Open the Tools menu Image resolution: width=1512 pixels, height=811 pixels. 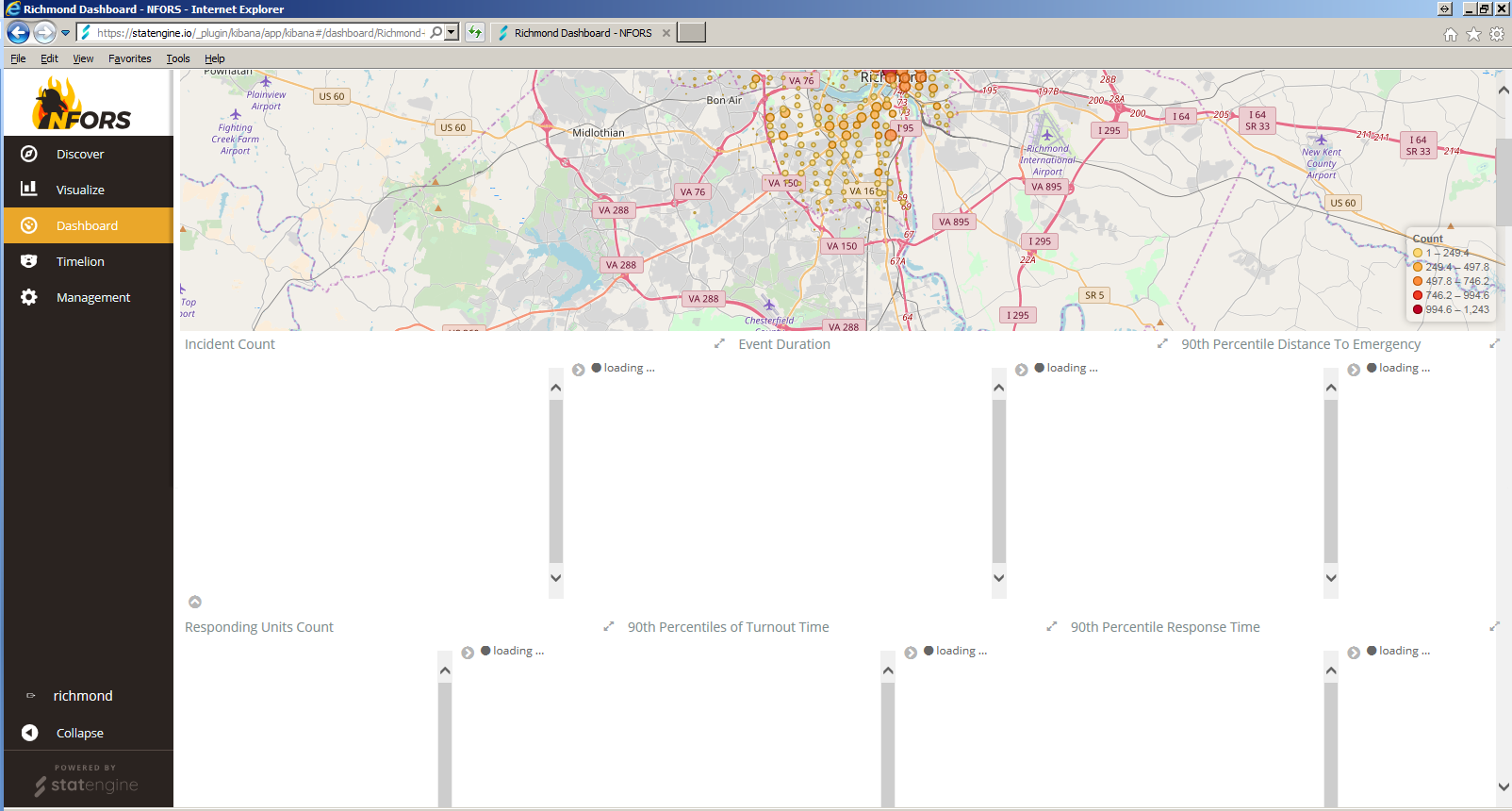(178, 58)
